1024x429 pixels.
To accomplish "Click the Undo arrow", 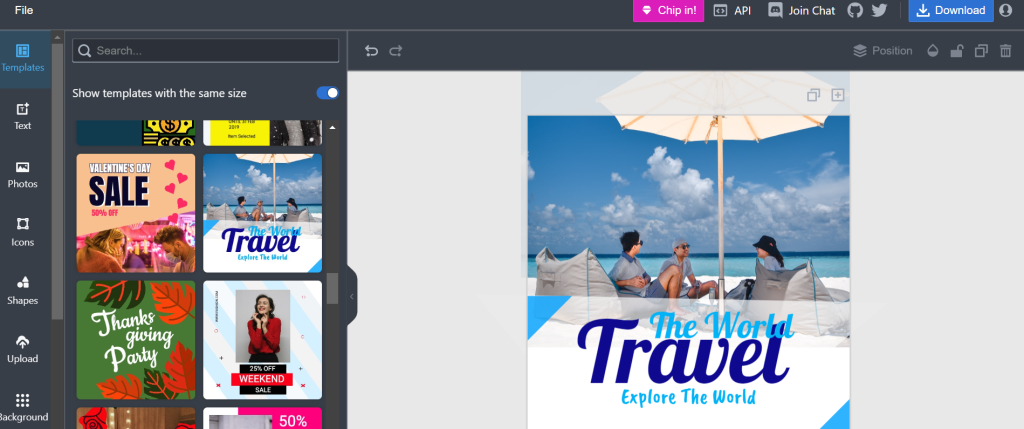I will (372, 51).
